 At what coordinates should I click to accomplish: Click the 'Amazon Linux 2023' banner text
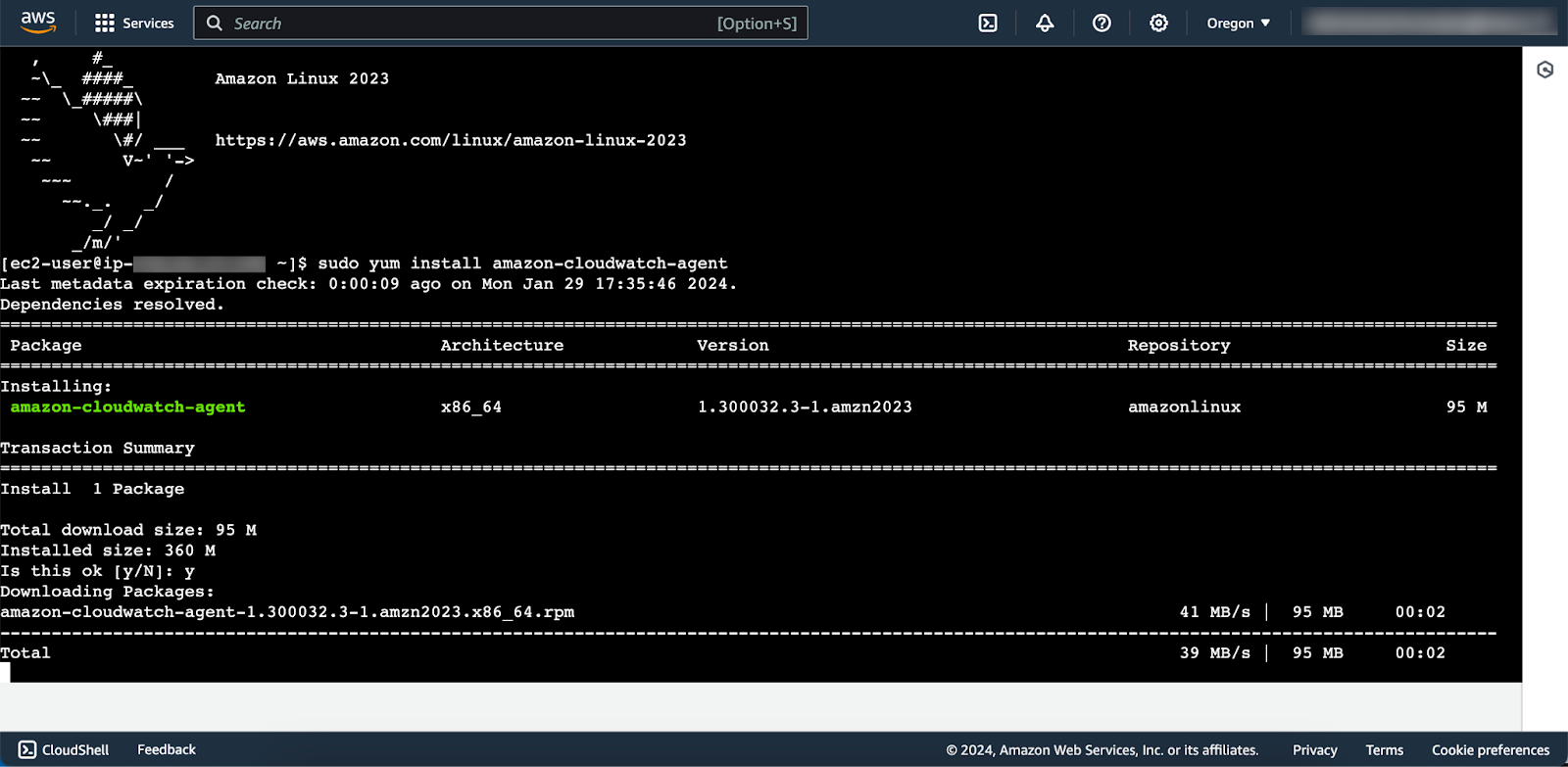click(302, 78)
